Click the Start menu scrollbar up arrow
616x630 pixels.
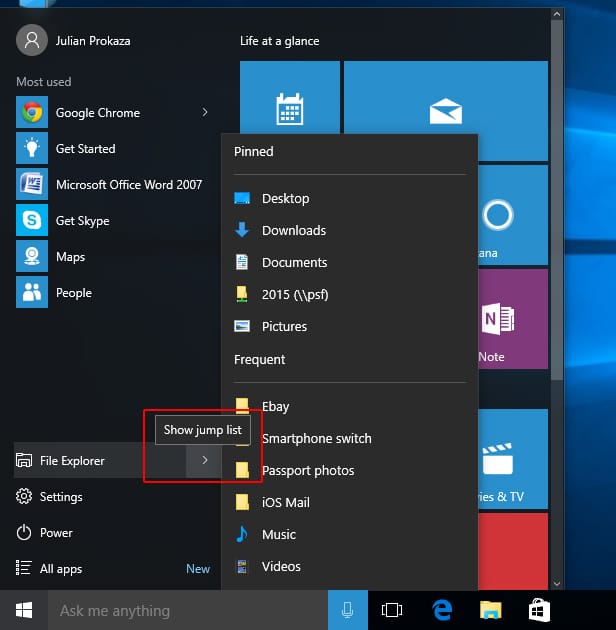pyautogui.click(x=557, y=14)
